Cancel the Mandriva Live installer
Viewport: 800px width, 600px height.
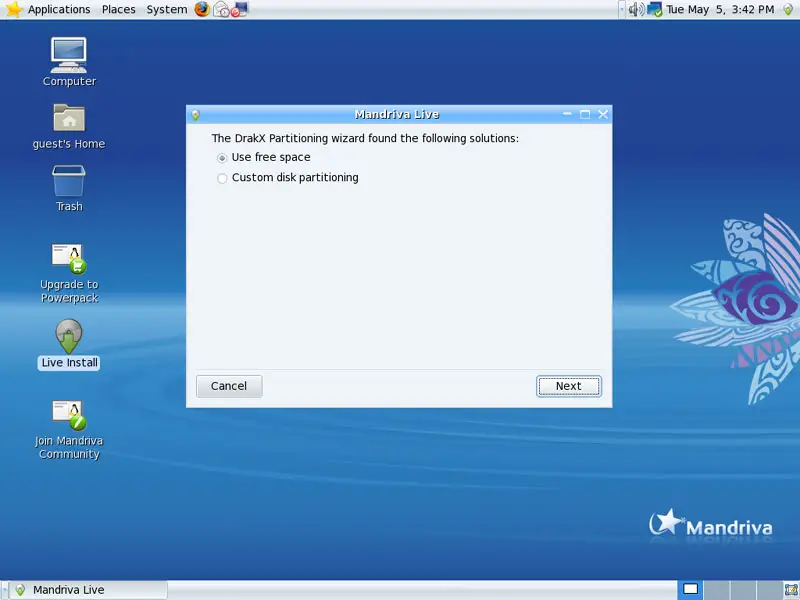229,386
